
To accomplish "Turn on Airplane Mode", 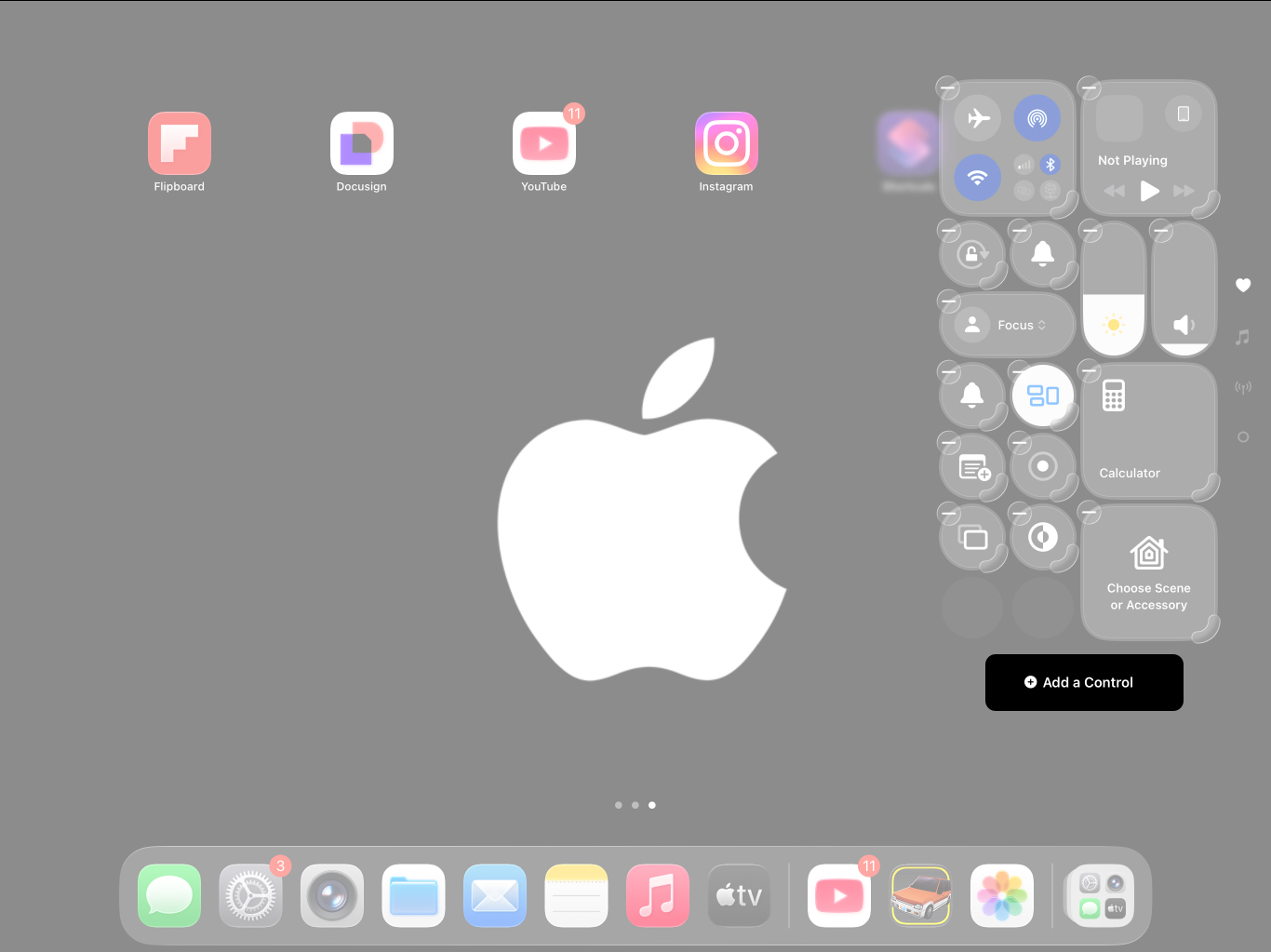I will tap(977, 117).
